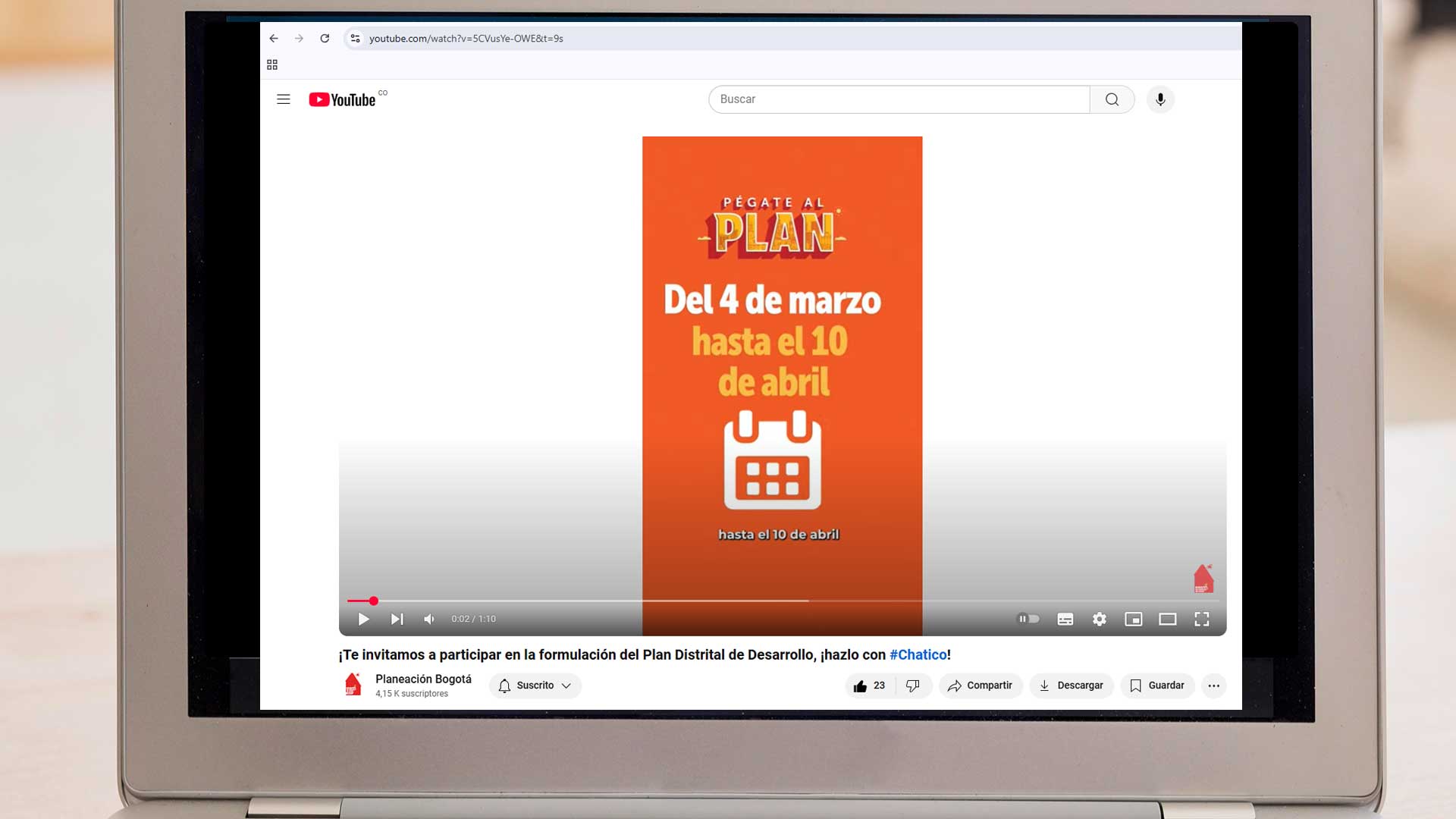Expand the Suscrito notification dropdown

point(535,686)
